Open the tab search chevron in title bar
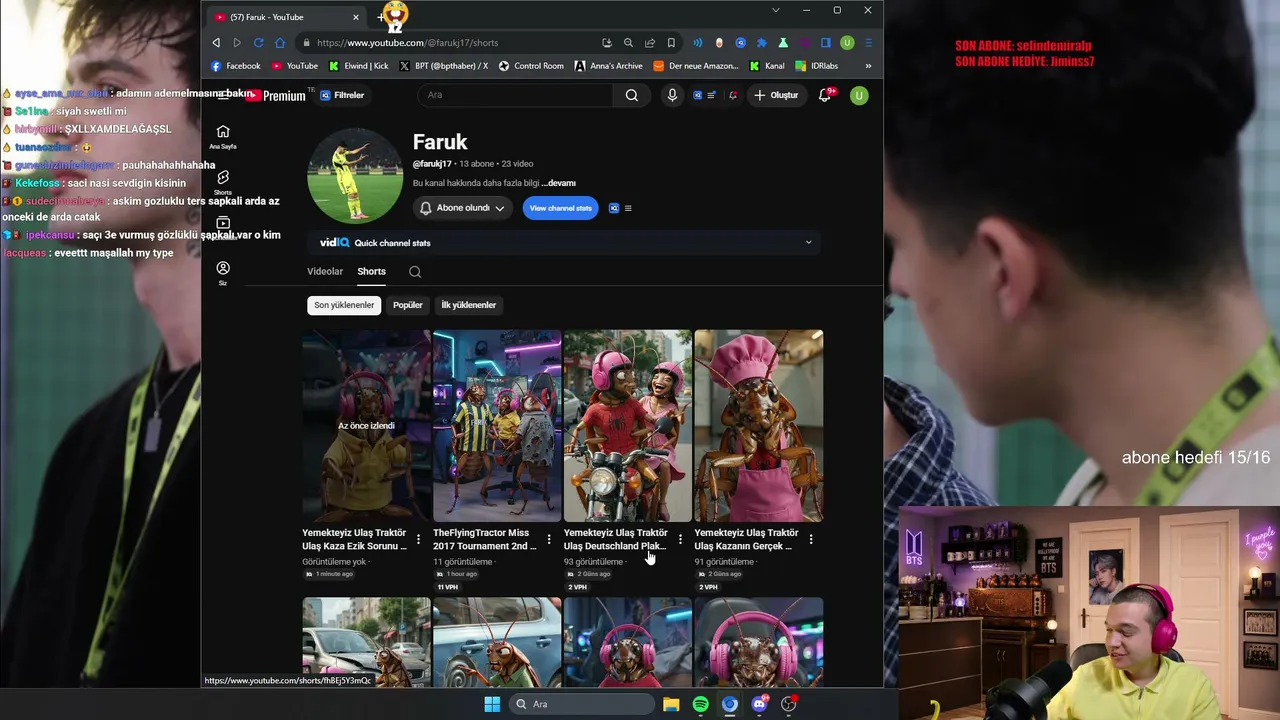Screen dimensions: 1280x720 pos(775,10)
